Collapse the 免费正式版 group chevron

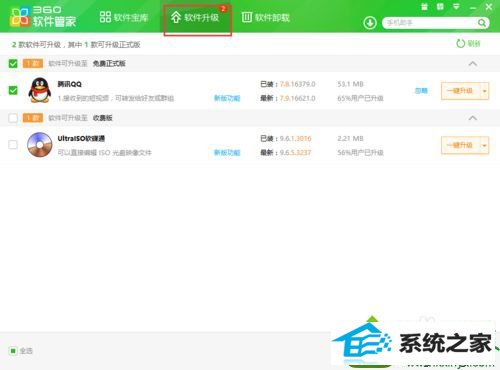pyautogui.click(x=473, y=63)
